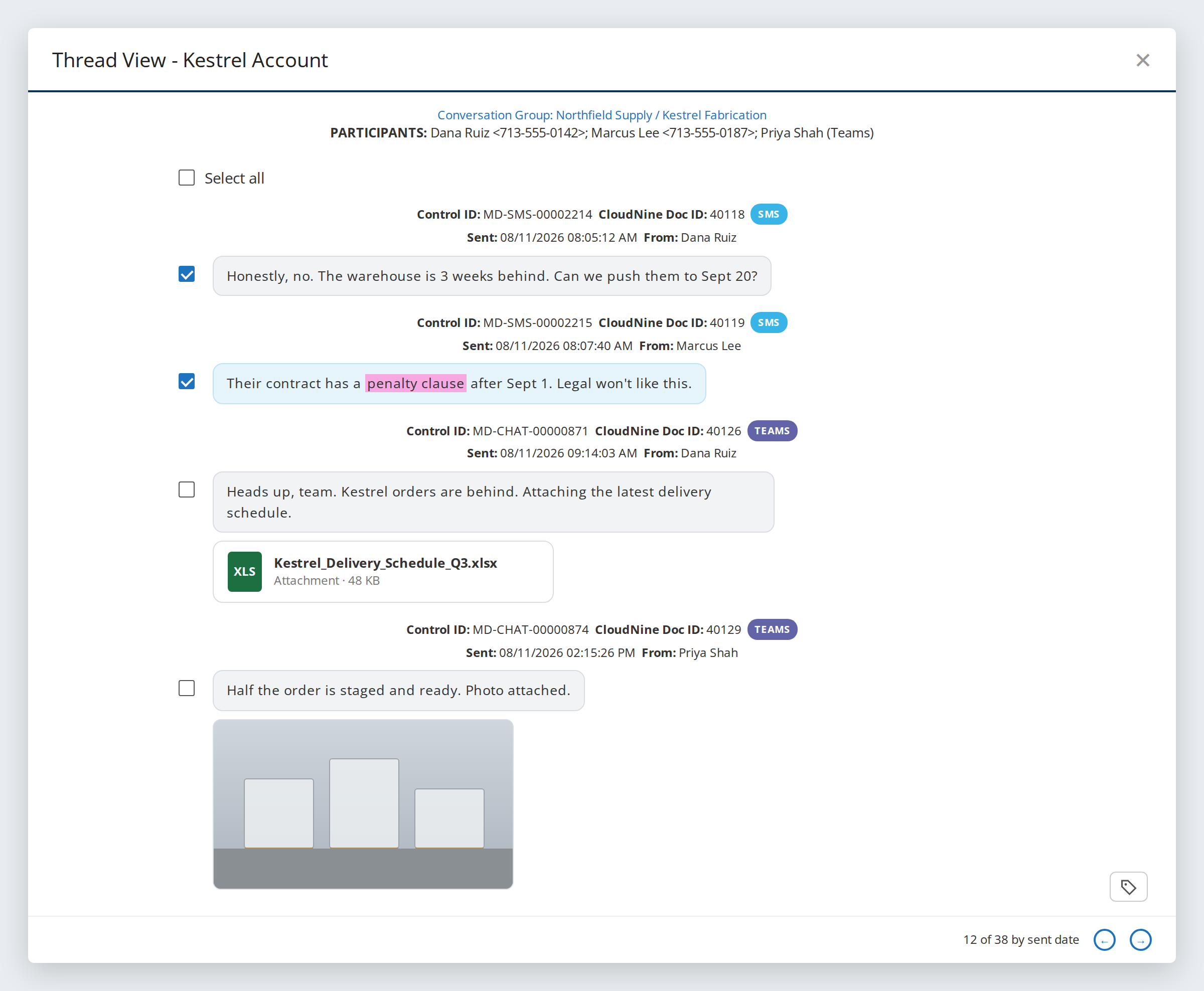Image resolution: width=1204 pixels, height=991 pixels.
Task: Open the staged order photo thumbnail
Action: click(363, 804)
